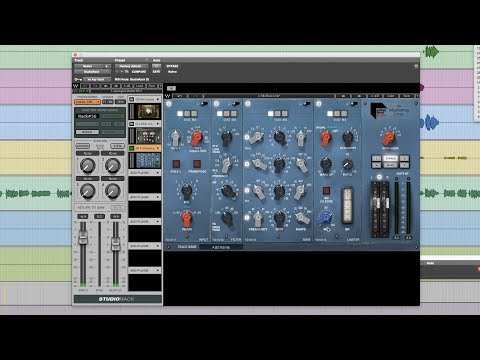Click the red Spreader knob in master section
The height and width of the screenshot is (360, 480).
click(389, 137)
